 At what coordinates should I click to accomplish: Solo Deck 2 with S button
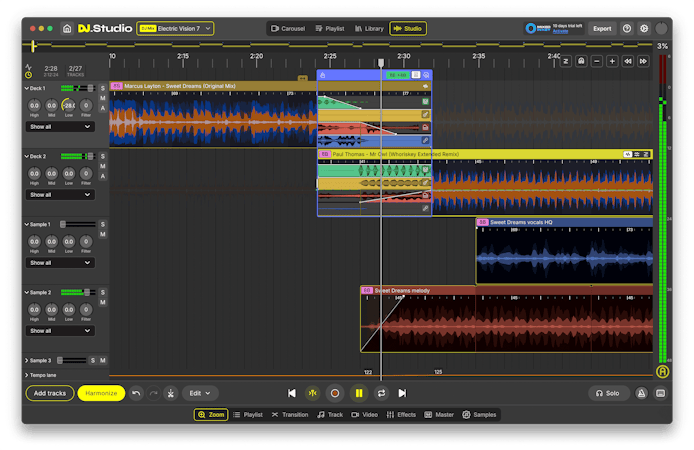[x=103, y=156]
